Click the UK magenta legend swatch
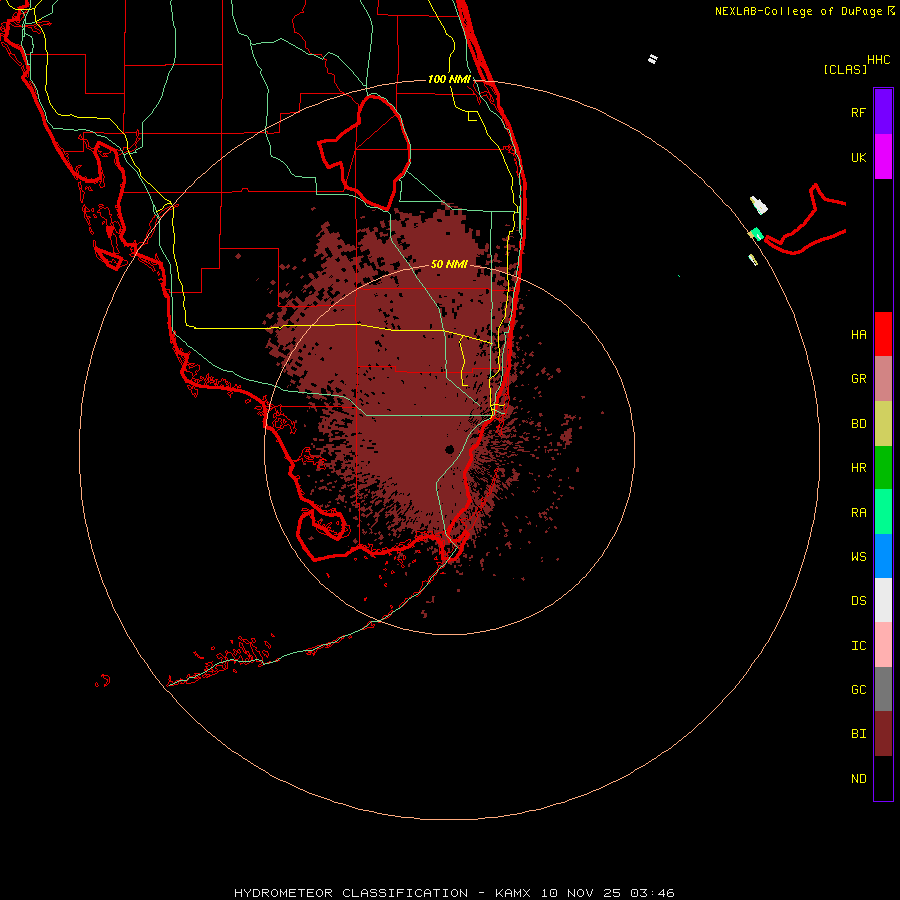The width and height of the screenshot is (900, 900). [883, 156]
